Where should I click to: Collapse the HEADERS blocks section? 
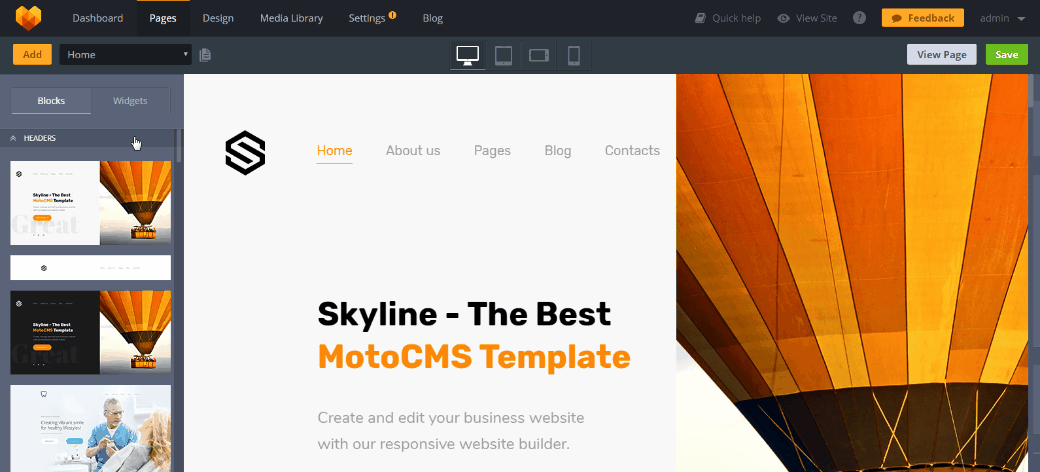point(14,138)
